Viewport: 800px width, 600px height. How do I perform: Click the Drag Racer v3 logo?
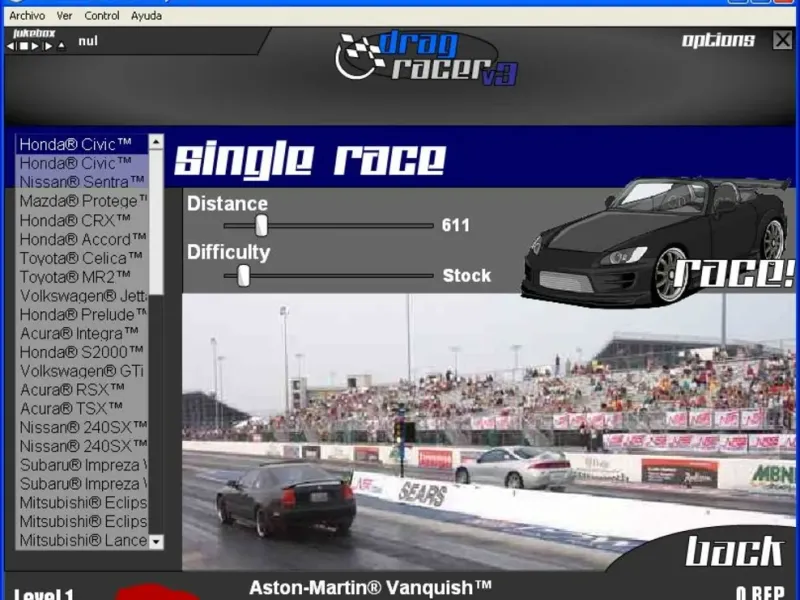(x=426, y=57)
